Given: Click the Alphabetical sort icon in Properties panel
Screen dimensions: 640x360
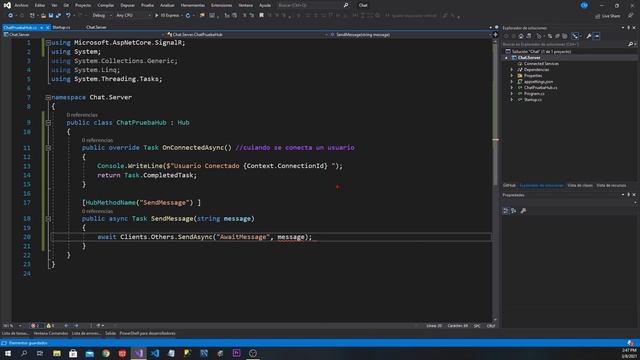Looking at the screenshot, I should pyautogui.click(x=514, y=211).
